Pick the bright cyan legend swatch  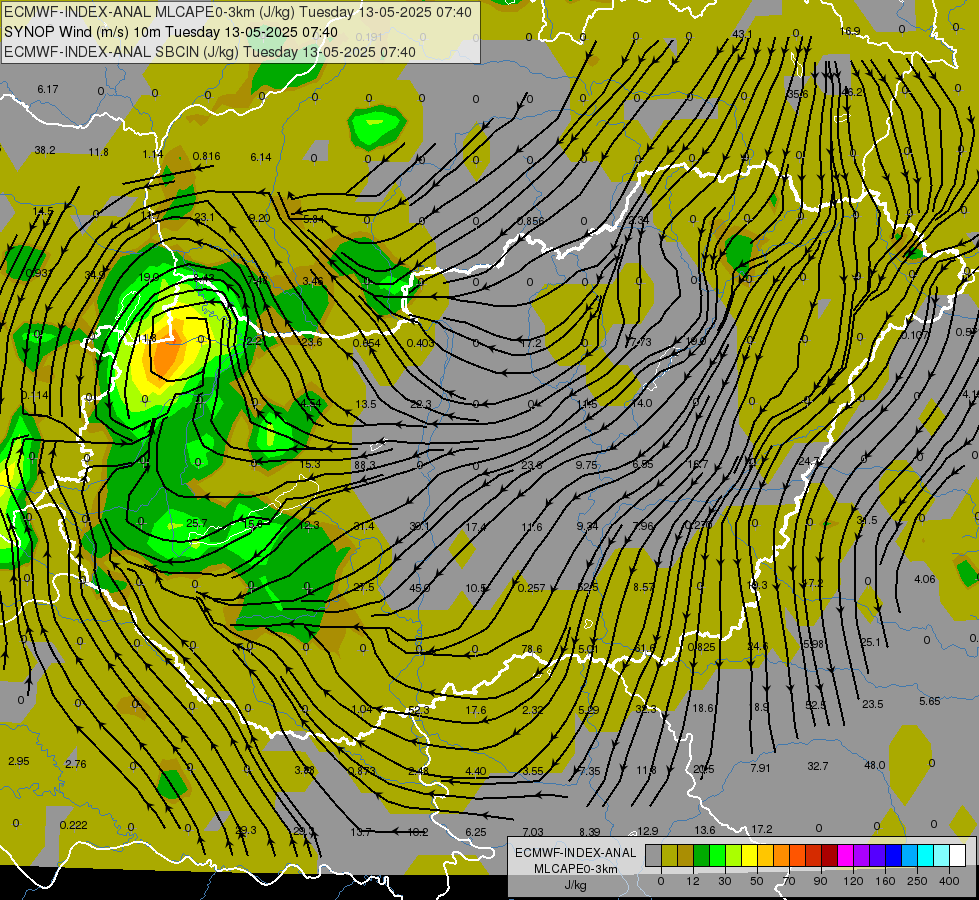[926, 856]
